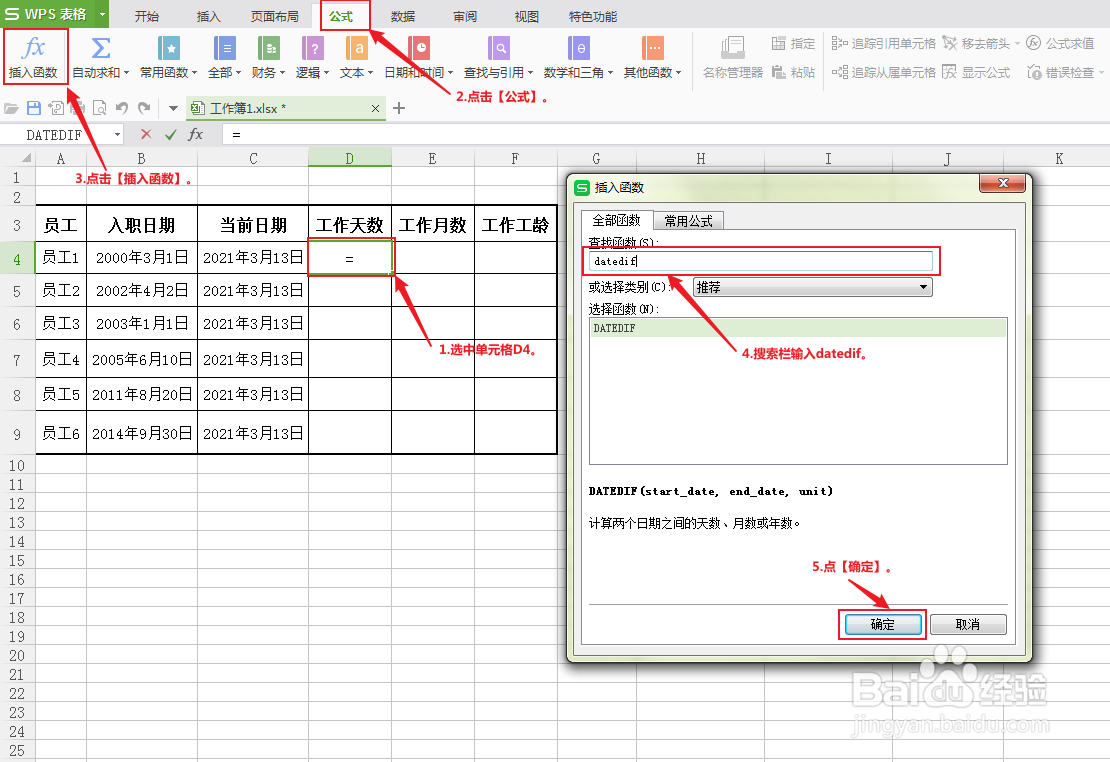The width and height of the screenshot is (1110, 762).
Task: Click Evaluate Formula (公式求值)
Action: point(1060,44)
